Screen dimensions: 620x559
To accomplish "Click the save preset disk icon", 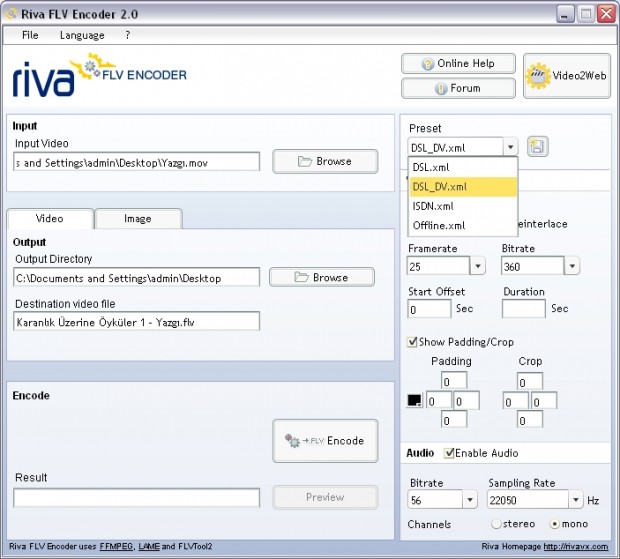I will tap(537, 147).
